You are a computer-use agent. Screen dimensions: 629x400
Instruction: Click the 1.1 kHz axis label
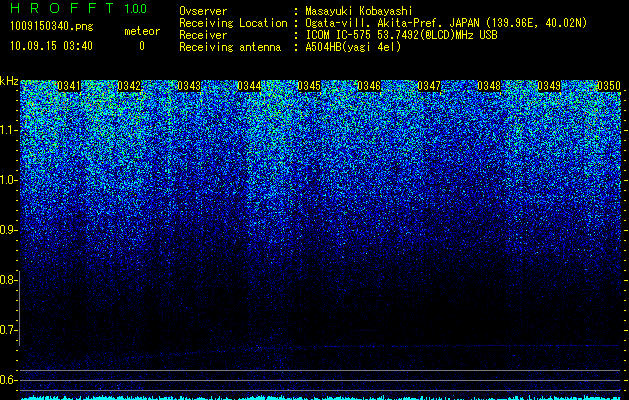click(7, 130)
